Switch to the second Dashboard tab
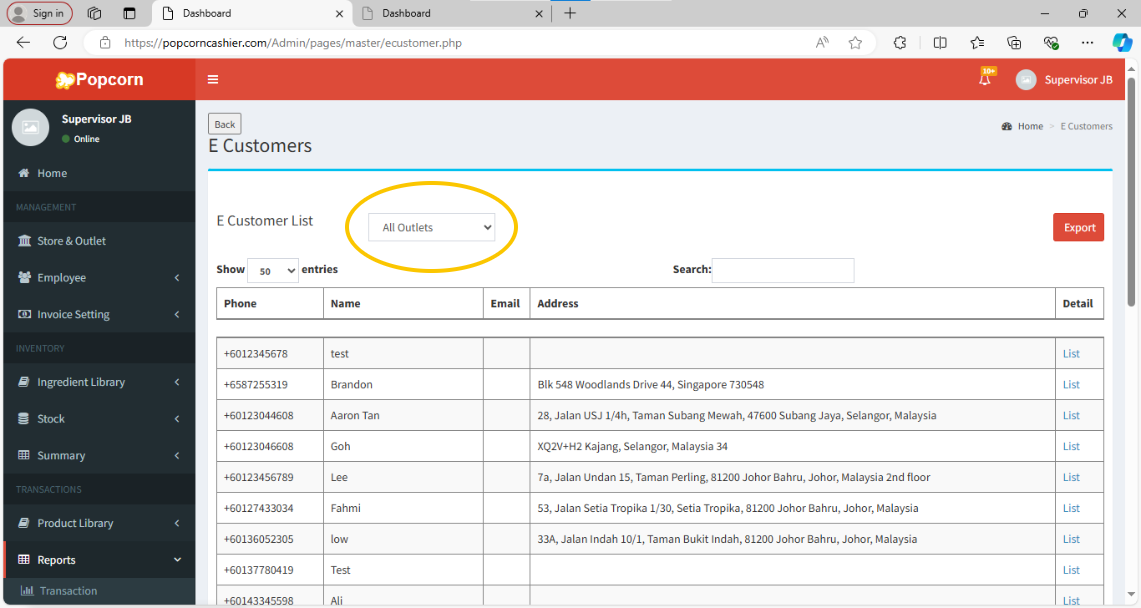Image resolution: width=1141 pixels, height=608 pixels. (x=451, y=13)
